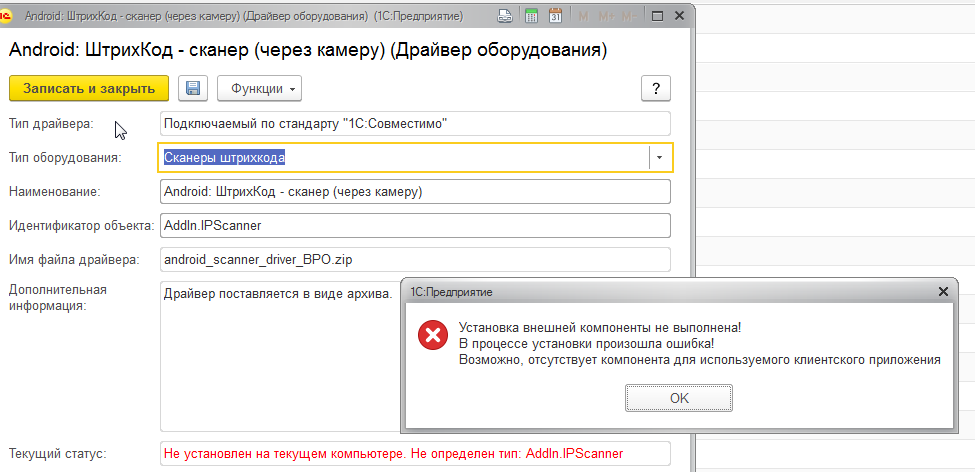
Task: Open the calendar icon in title bar
Action: (x=555, y=17)
